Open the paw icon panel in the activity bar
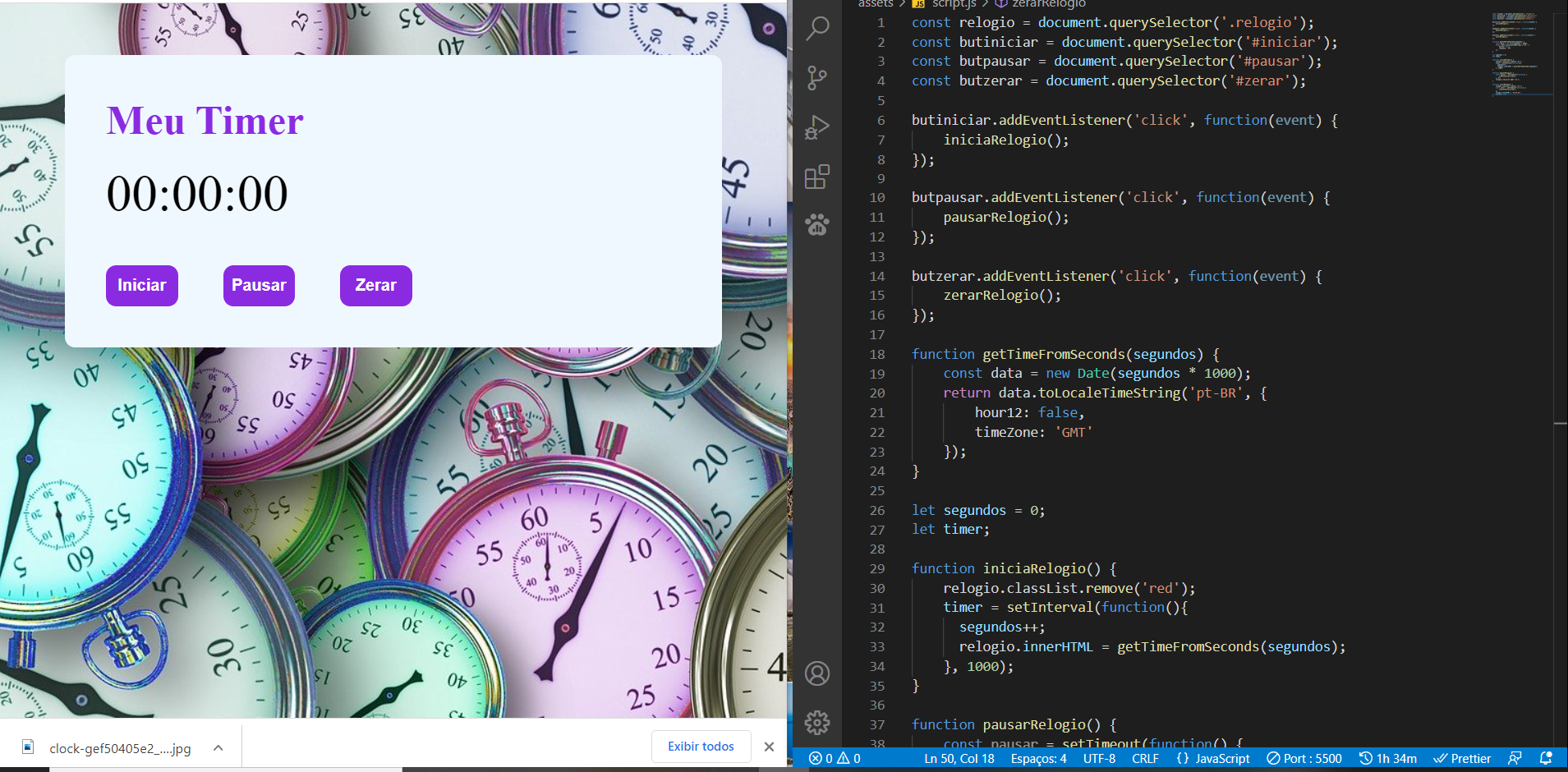This screenshot has width=1568, height=772. click(817, 224)
